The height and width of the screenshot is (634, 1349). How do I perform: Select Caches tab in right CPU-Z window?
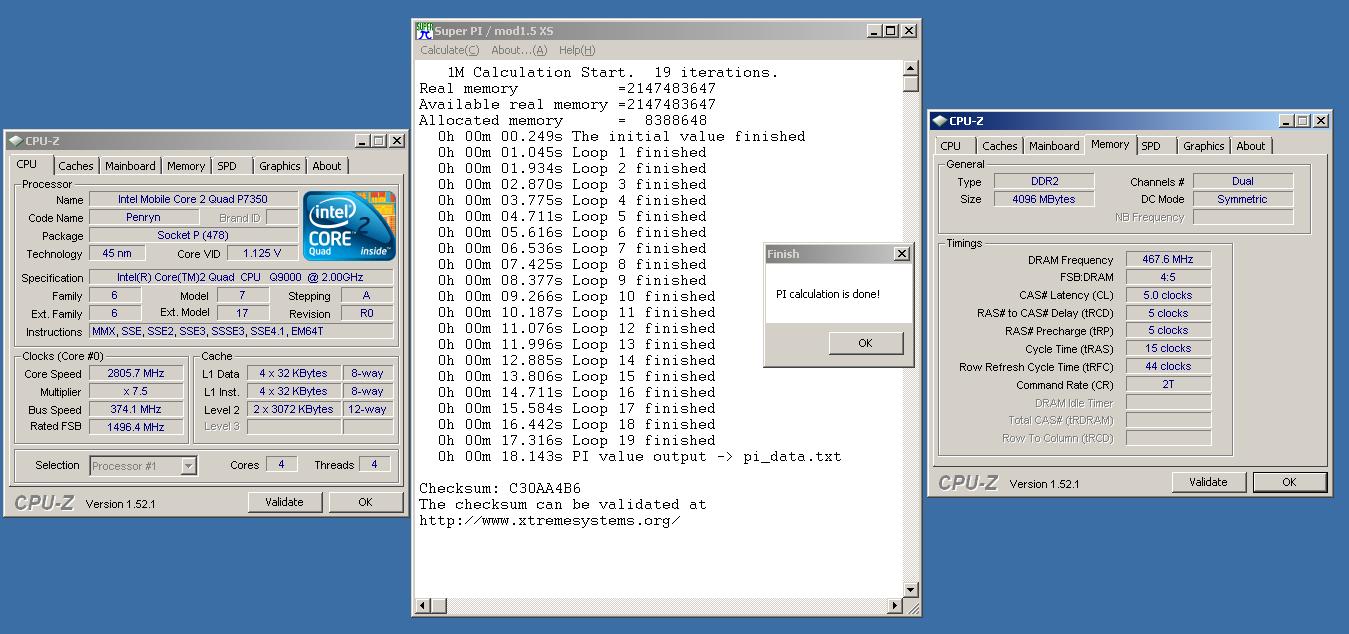(x=999, y=146)
